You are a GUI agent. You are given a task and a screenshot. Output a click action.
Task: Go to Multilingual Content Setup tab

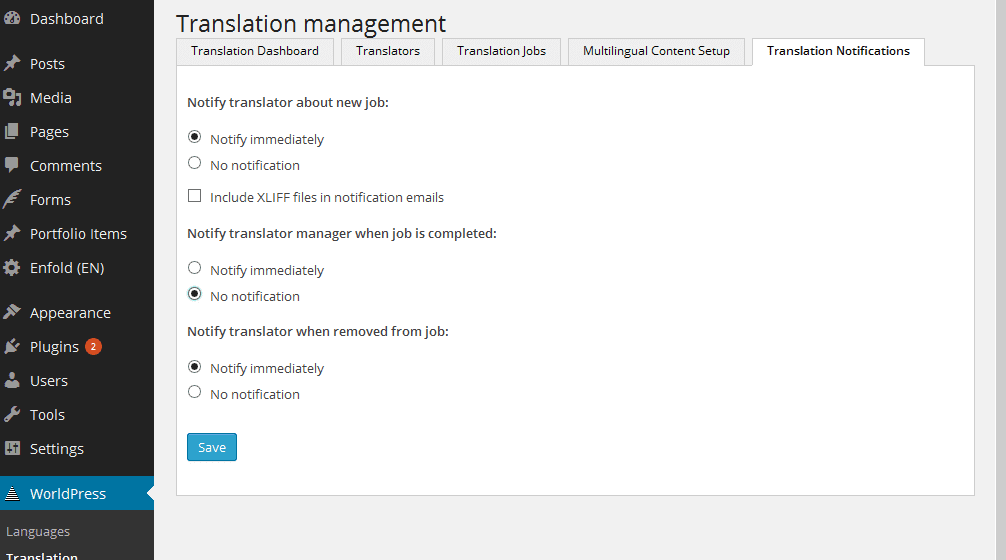pos(656,51)
